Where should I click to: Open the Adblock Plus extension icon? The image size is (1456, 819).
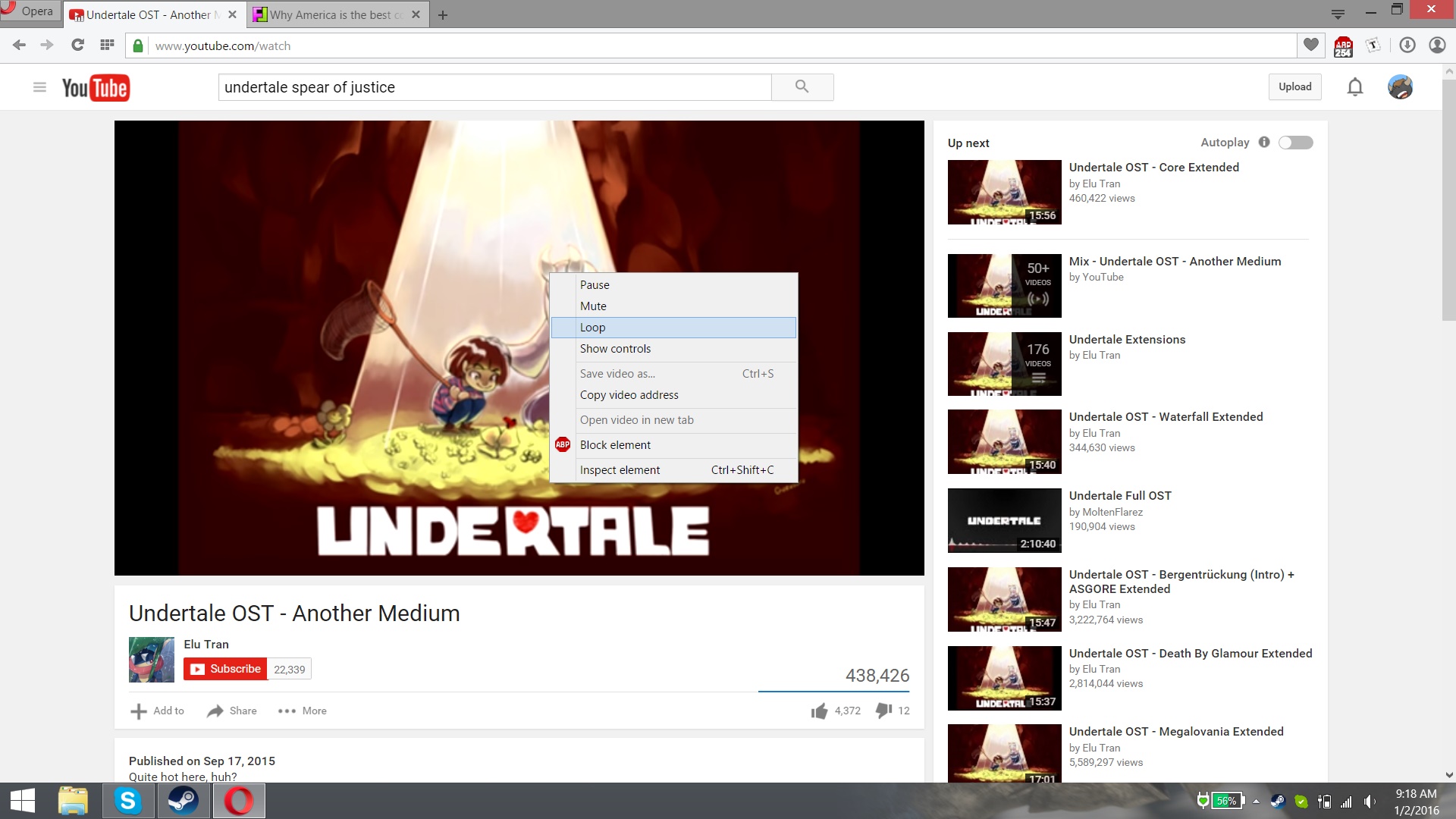[x=1343, y=46]
